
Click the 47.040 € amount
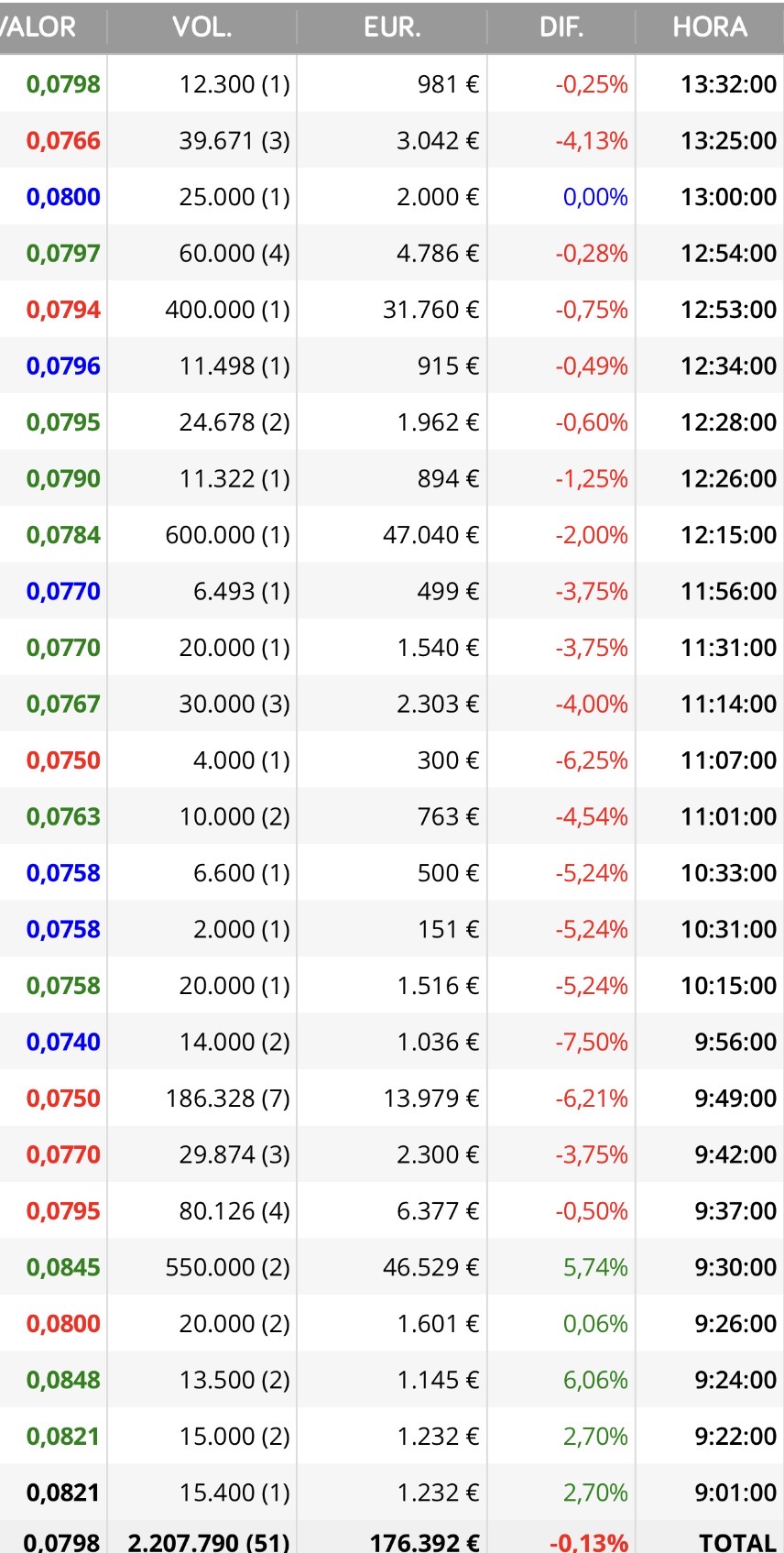pyautogui.click(x=430, y=535)
